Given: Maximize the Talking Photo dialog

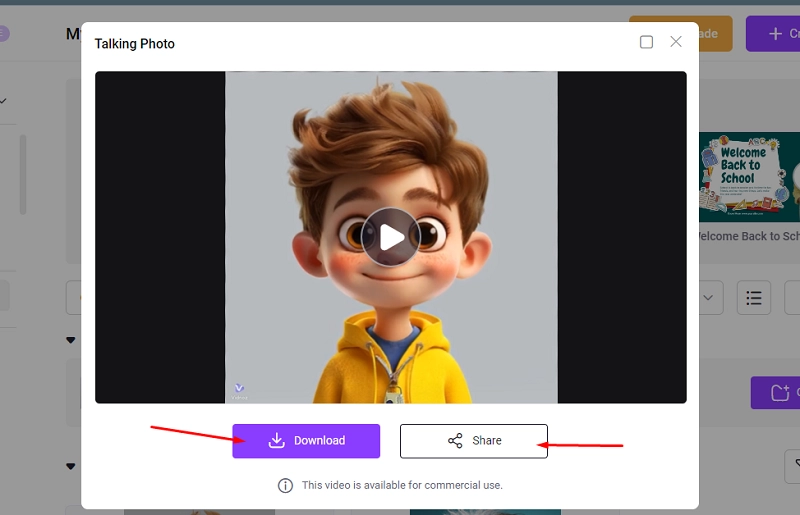Looking at the screenshot, I should click(x=646, y=42).
